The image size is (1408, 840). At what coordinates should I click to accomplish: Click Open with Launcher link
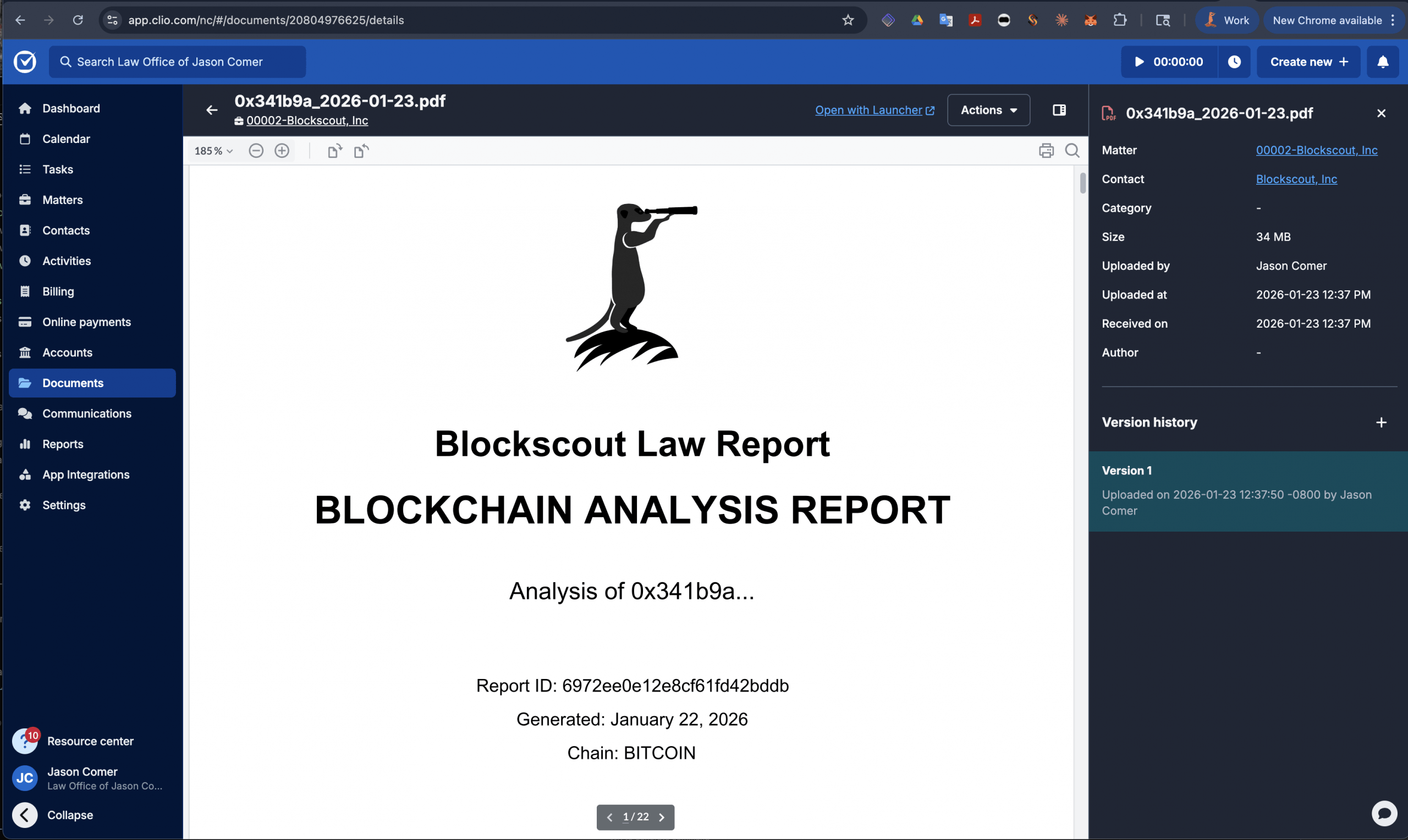tap(874, 110)
